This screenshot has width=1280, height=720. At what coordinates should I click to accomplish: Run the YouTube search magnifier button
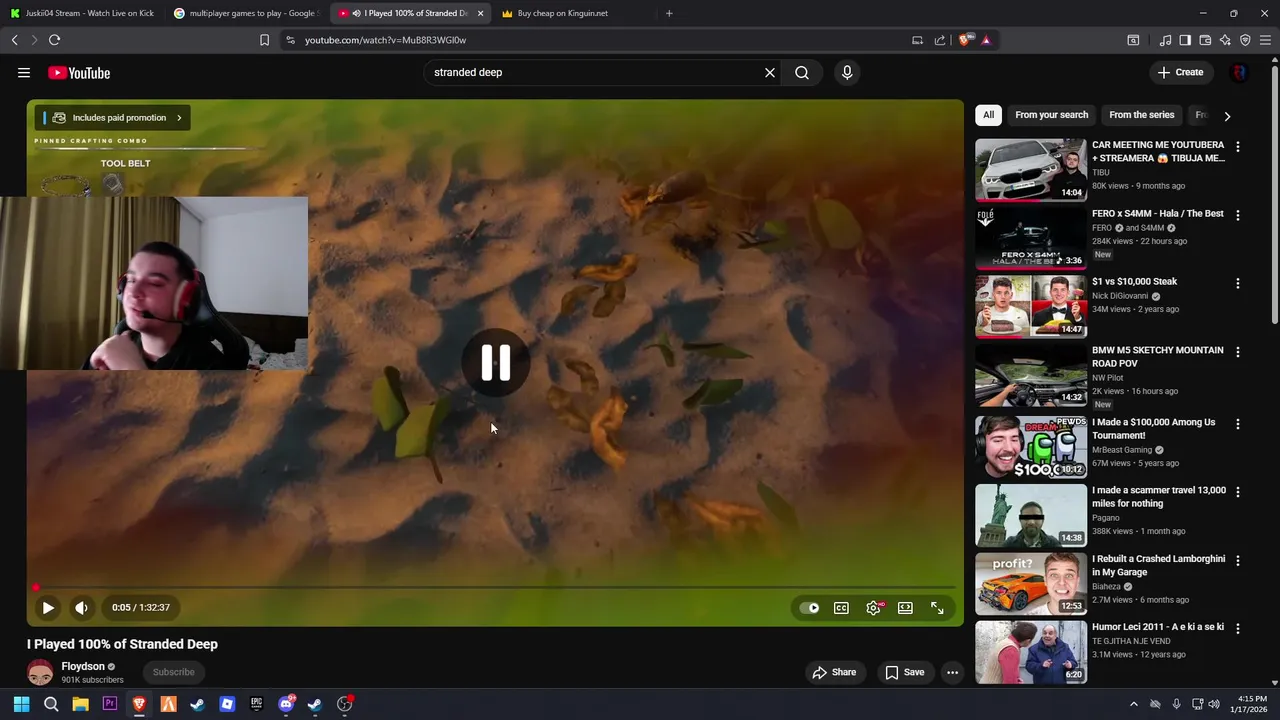click(802, 72)
